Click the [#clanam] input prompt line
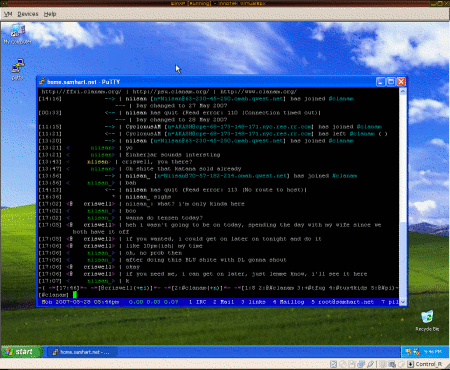Screen dimensions: 450x370 click(218, 295)
